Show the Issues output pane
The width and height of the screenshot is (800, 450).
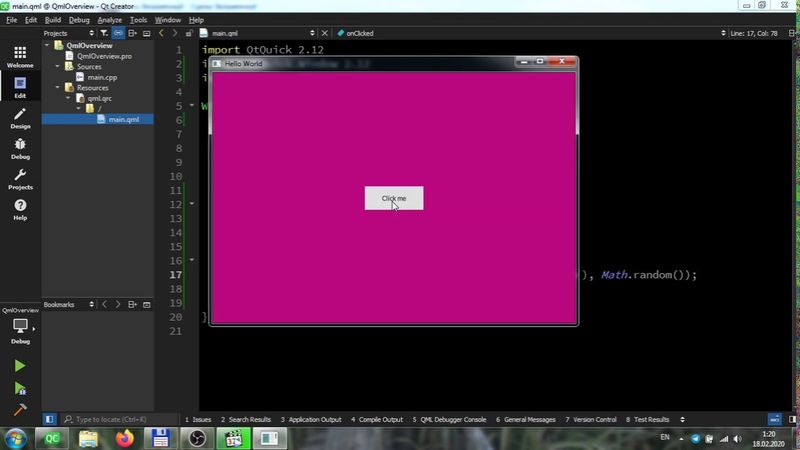click(x=198, y=419)
